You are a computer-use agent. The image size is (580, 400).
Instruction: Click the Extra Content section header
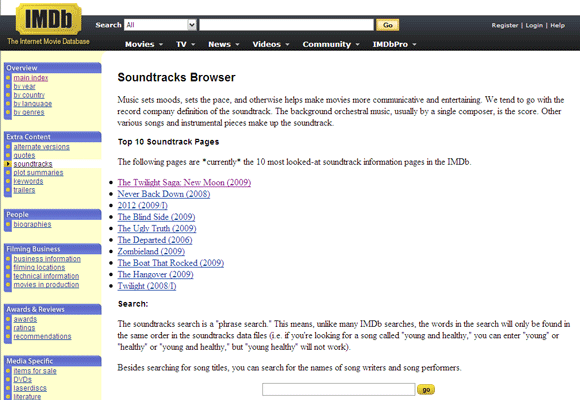(53, 137)
